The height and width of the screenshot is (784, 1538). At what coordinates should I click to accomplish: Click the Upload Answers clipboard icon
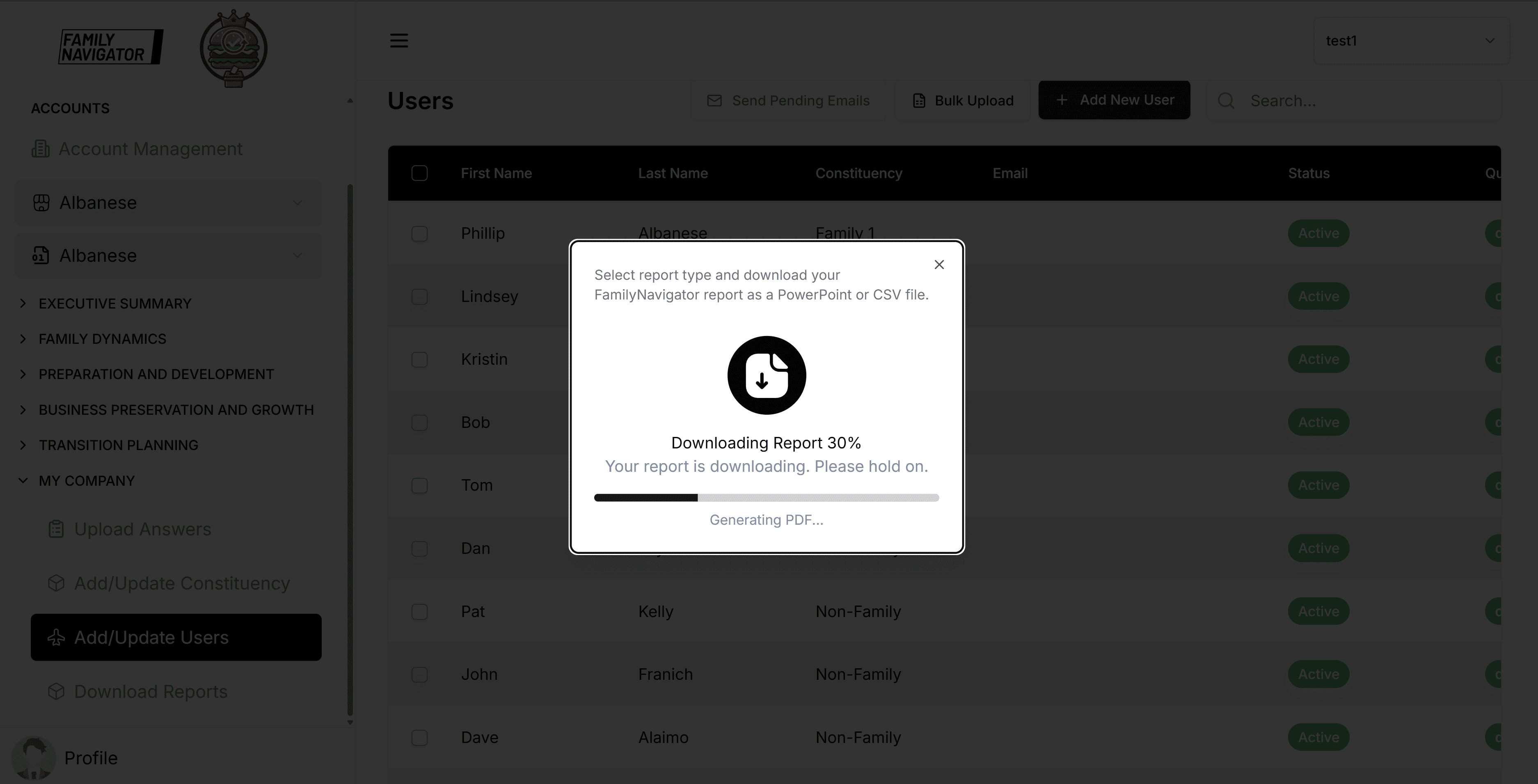coord(56,529)
